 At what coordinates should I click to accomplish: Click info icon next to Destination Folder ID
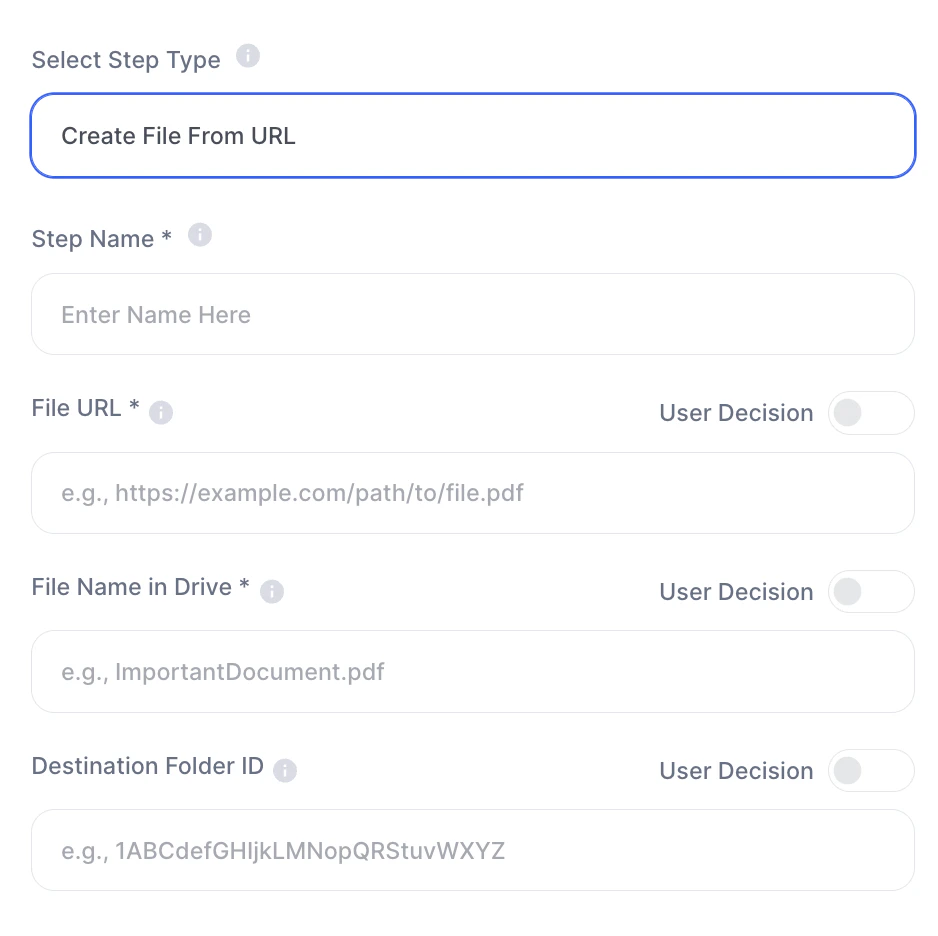285,770
